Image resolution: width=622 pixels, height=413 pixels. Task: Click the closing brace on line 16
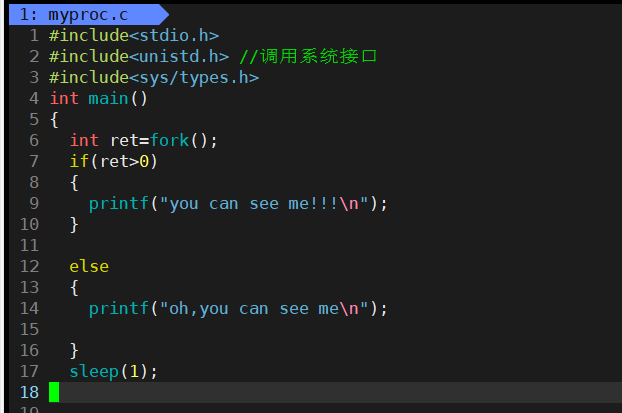pos(74,350)
